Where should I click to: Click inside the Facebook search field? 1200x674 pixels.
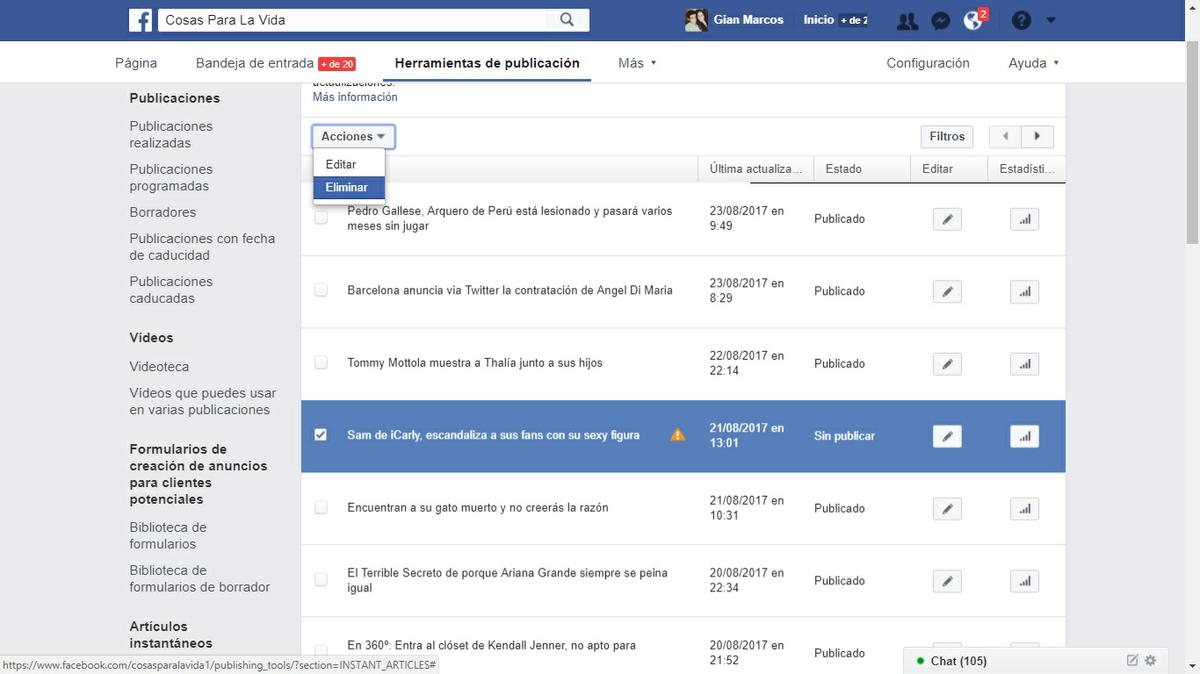[380, 19]
